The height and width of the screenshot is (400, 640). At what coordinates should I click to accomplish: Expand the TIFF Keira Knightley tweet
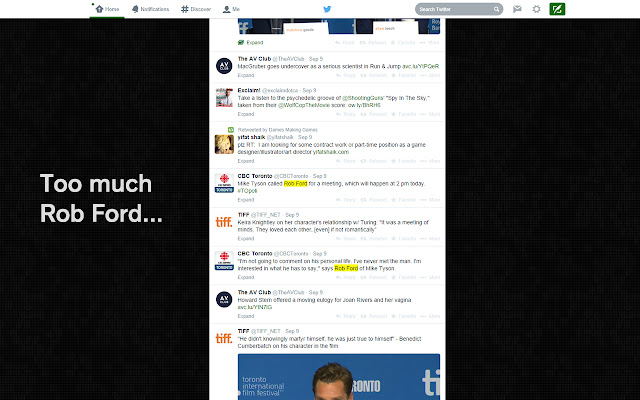pos(246,238)
